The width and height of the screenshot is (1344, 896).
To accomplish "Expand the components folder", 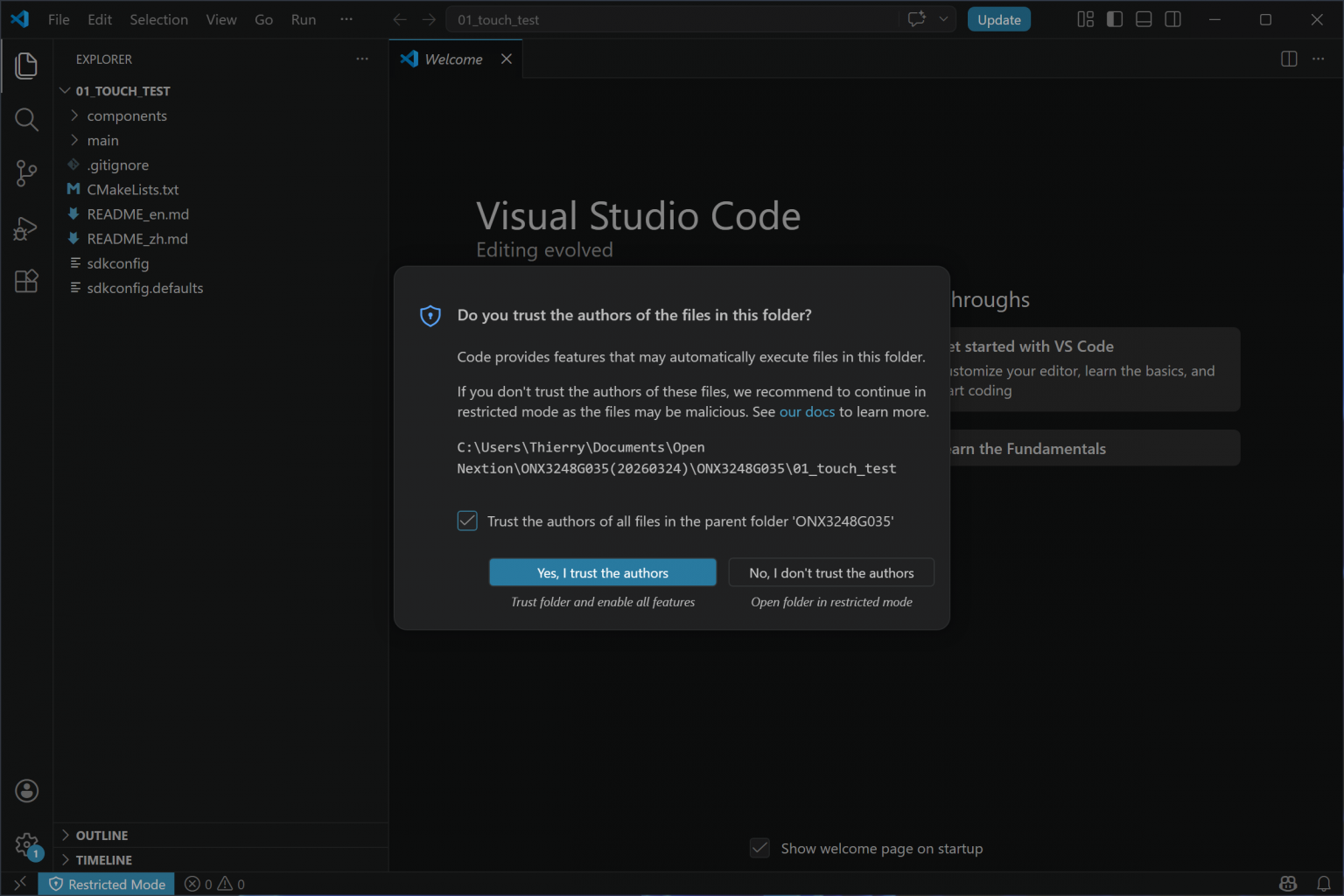I will [x=126, y=115].
